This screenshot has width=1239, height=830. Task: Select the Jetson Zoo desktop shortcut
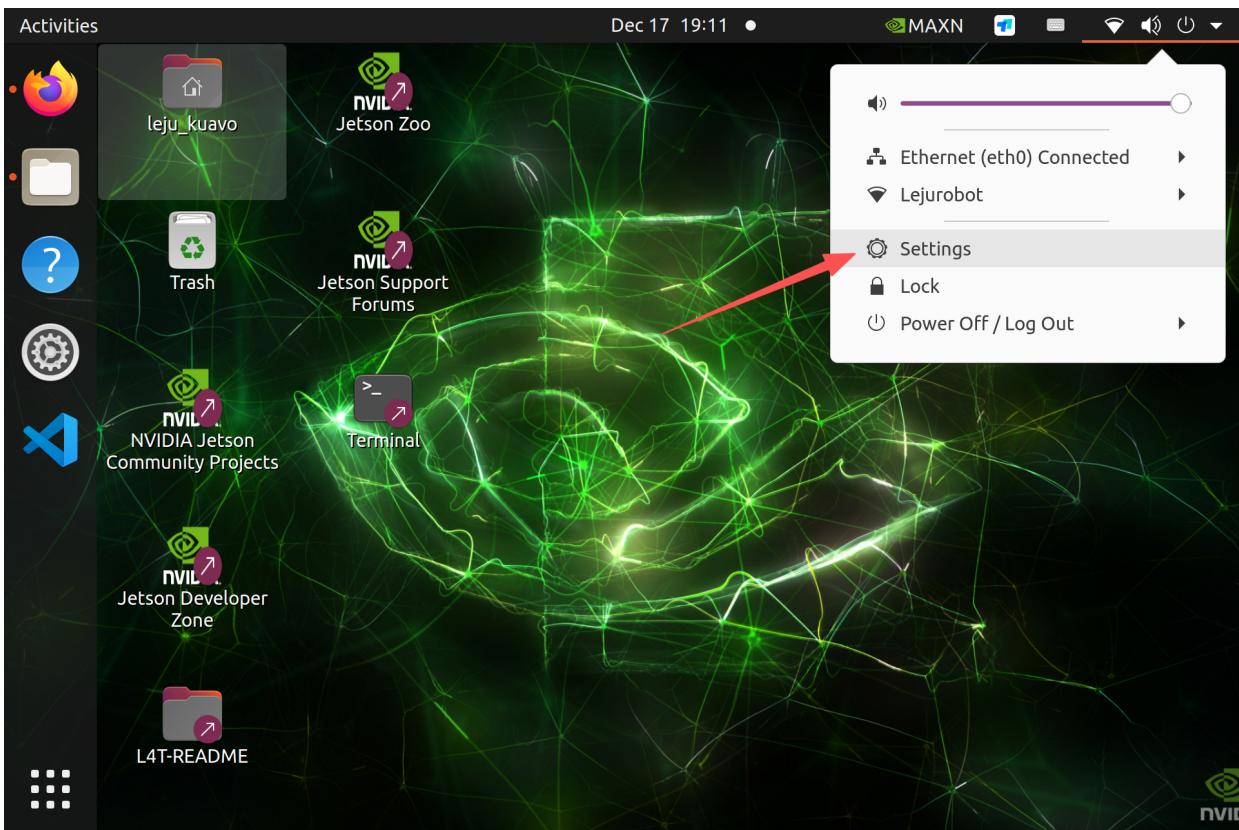(x=383, y=96)
